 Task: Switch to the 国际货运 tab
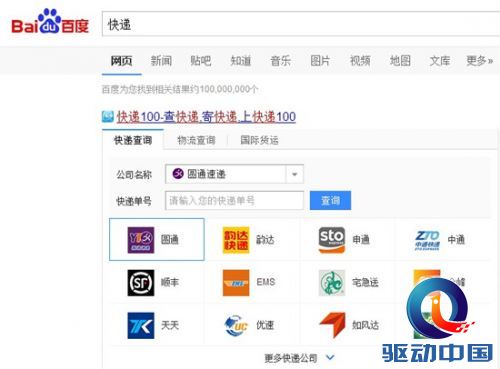click(259, 140)
